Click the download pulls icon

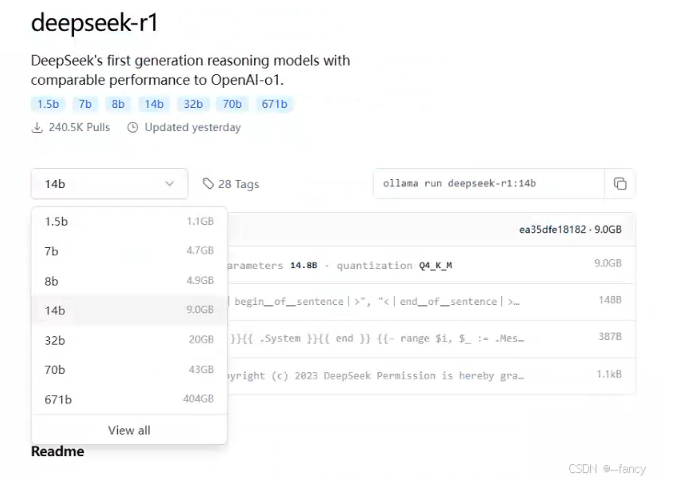click(x=37, y=128)
